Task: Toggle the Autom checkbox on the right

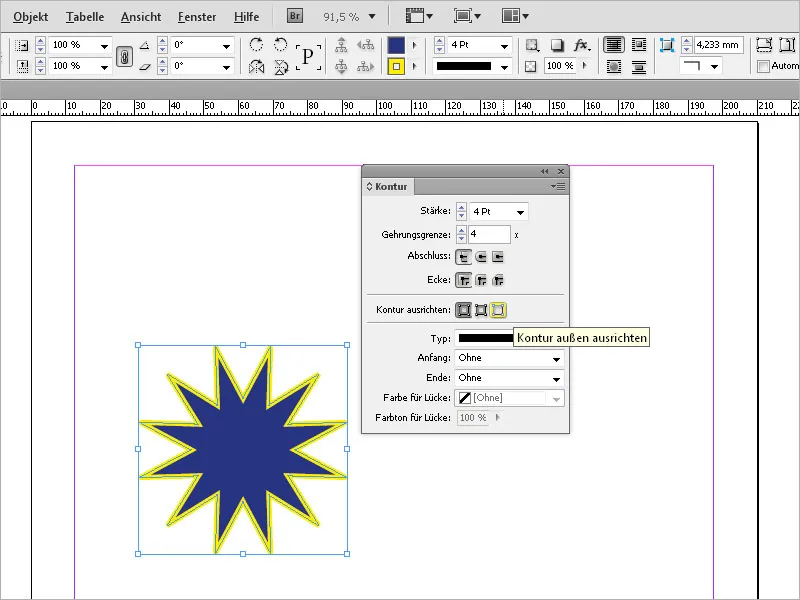Action: point(763,65)
